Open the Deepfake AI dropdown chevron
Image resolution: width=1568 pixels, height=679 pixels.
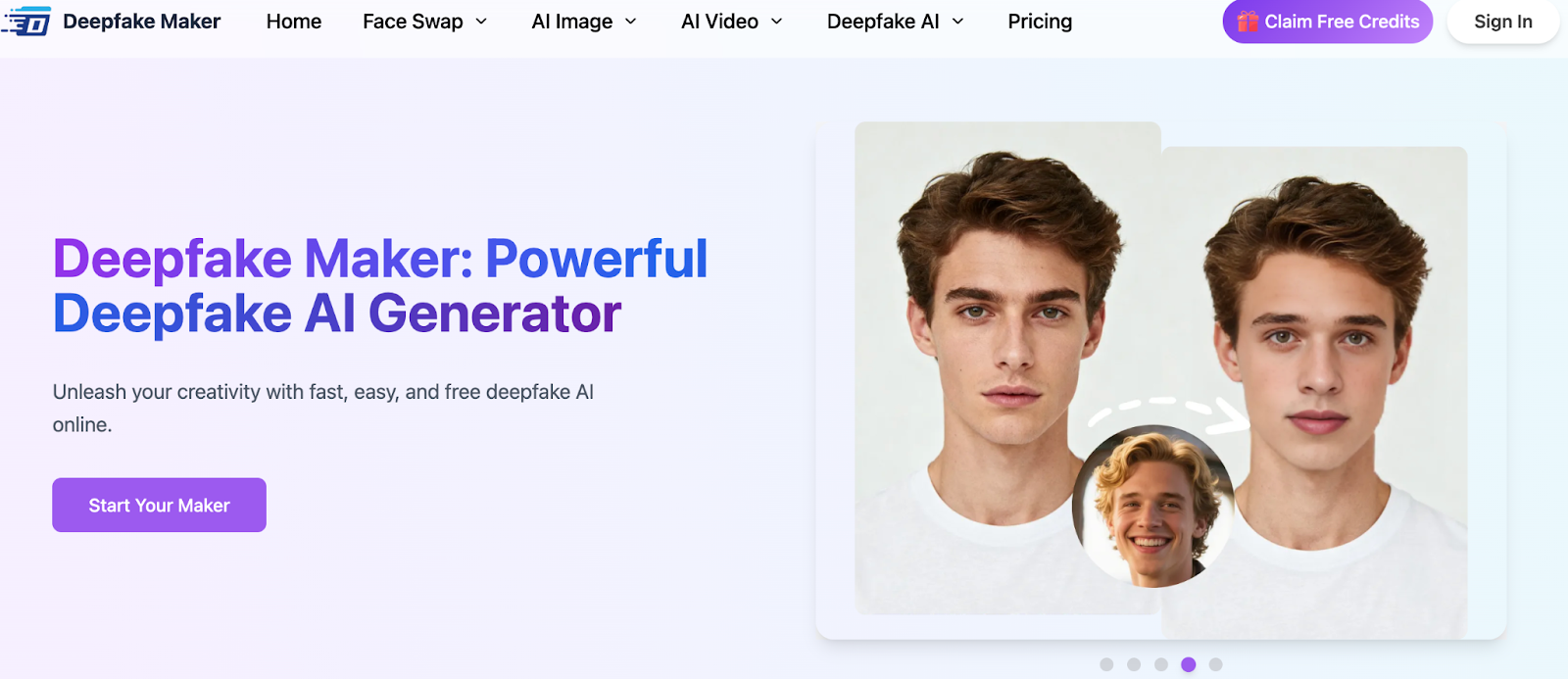pos(958,22)
